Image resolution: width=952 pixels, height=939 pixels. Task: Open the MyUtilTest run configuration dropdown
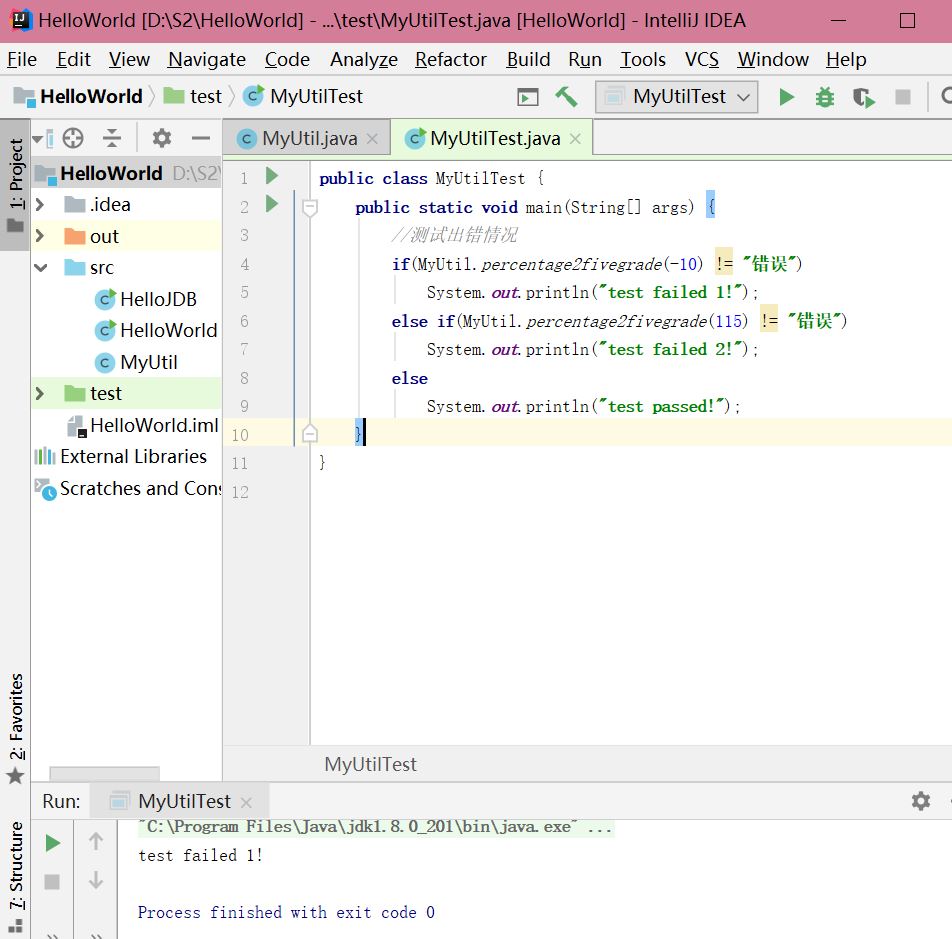(676, 97)
